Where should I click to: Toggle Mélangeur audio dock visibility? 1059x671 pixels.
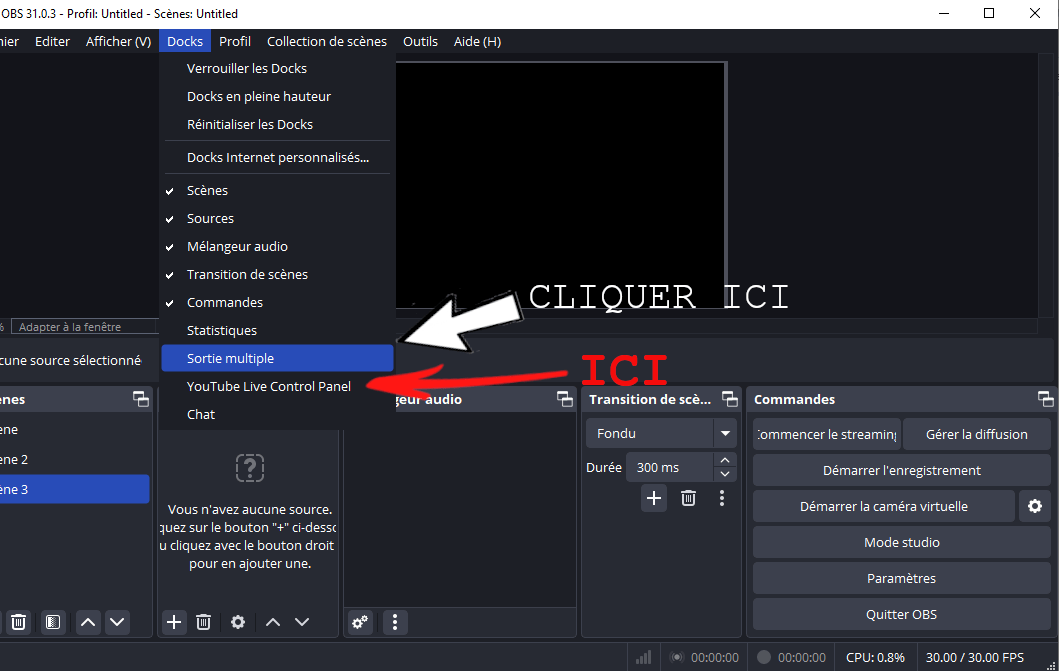[237, 246]
